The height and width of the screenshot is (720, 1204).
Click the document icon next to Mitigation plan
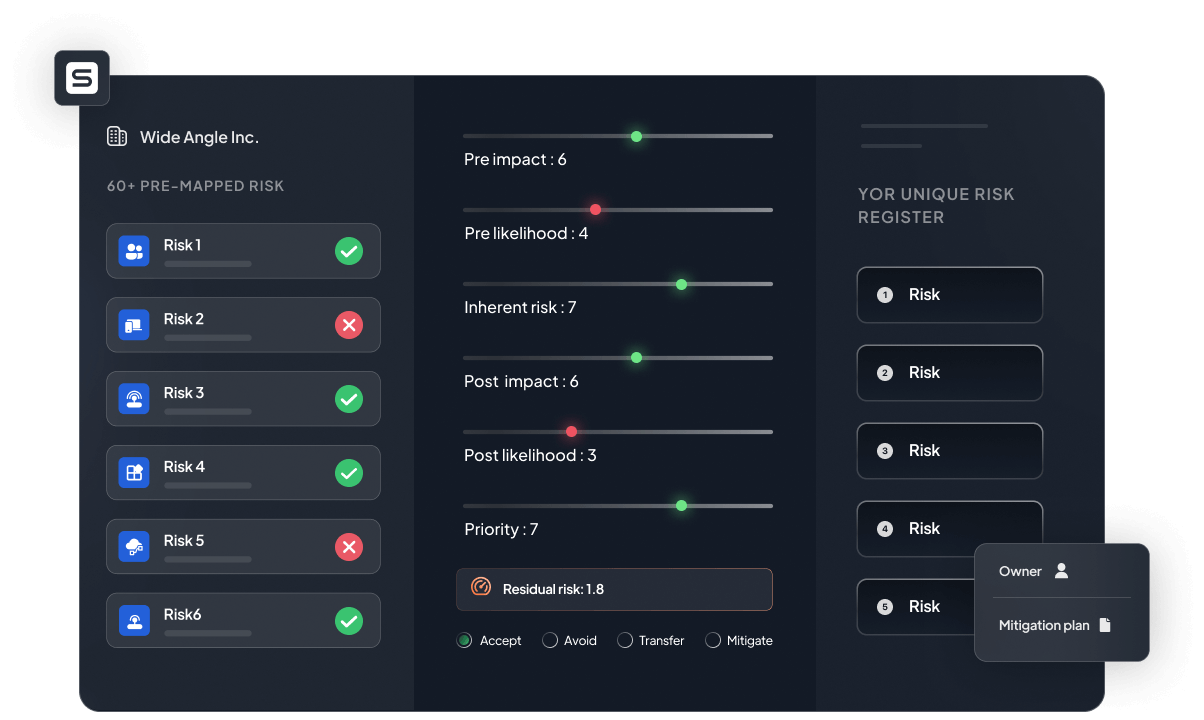pos(1105,625)
